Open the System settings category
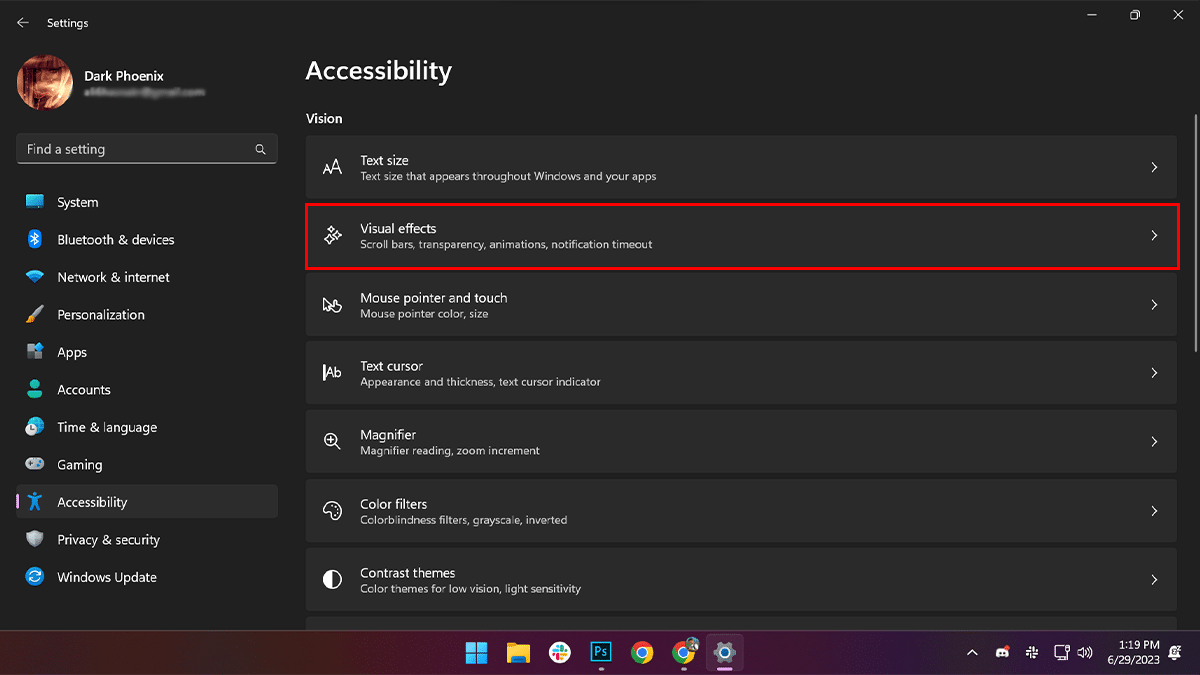 tap(77, 202)
